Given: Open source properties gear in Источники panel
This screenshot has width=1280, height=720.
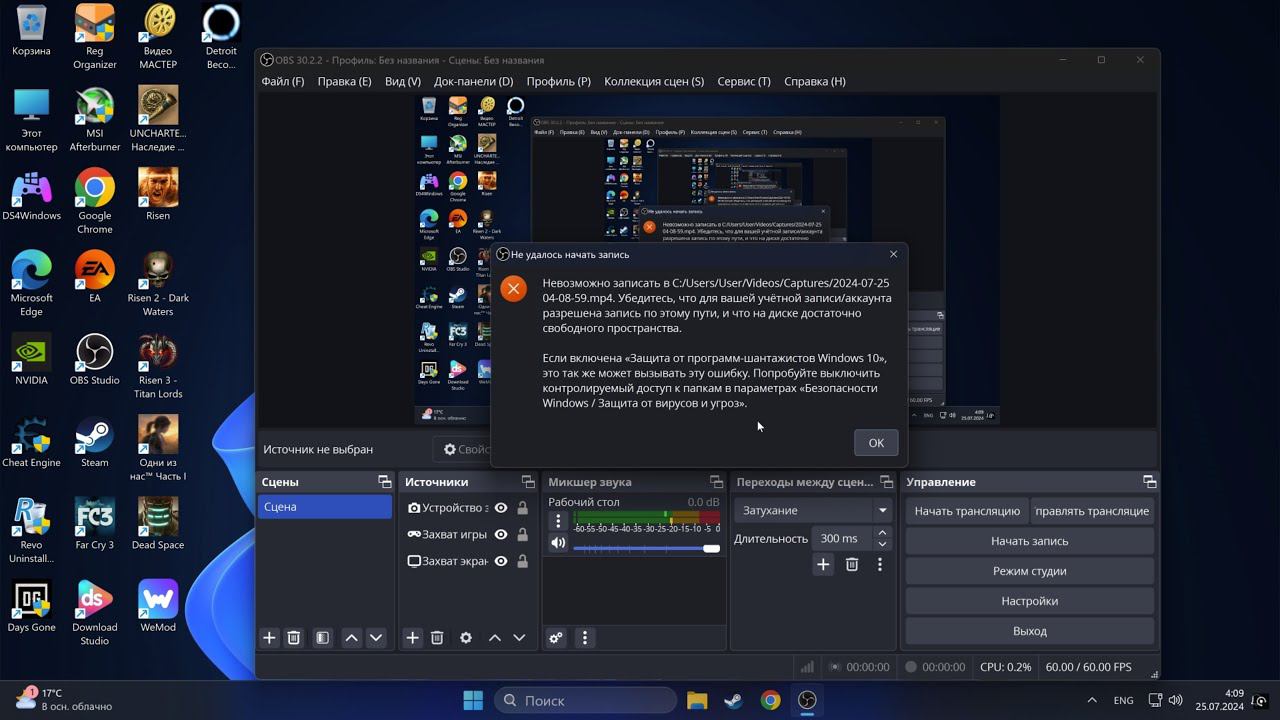Looking at the screenshot, I should pyautogui.click(x=466, y=638).
